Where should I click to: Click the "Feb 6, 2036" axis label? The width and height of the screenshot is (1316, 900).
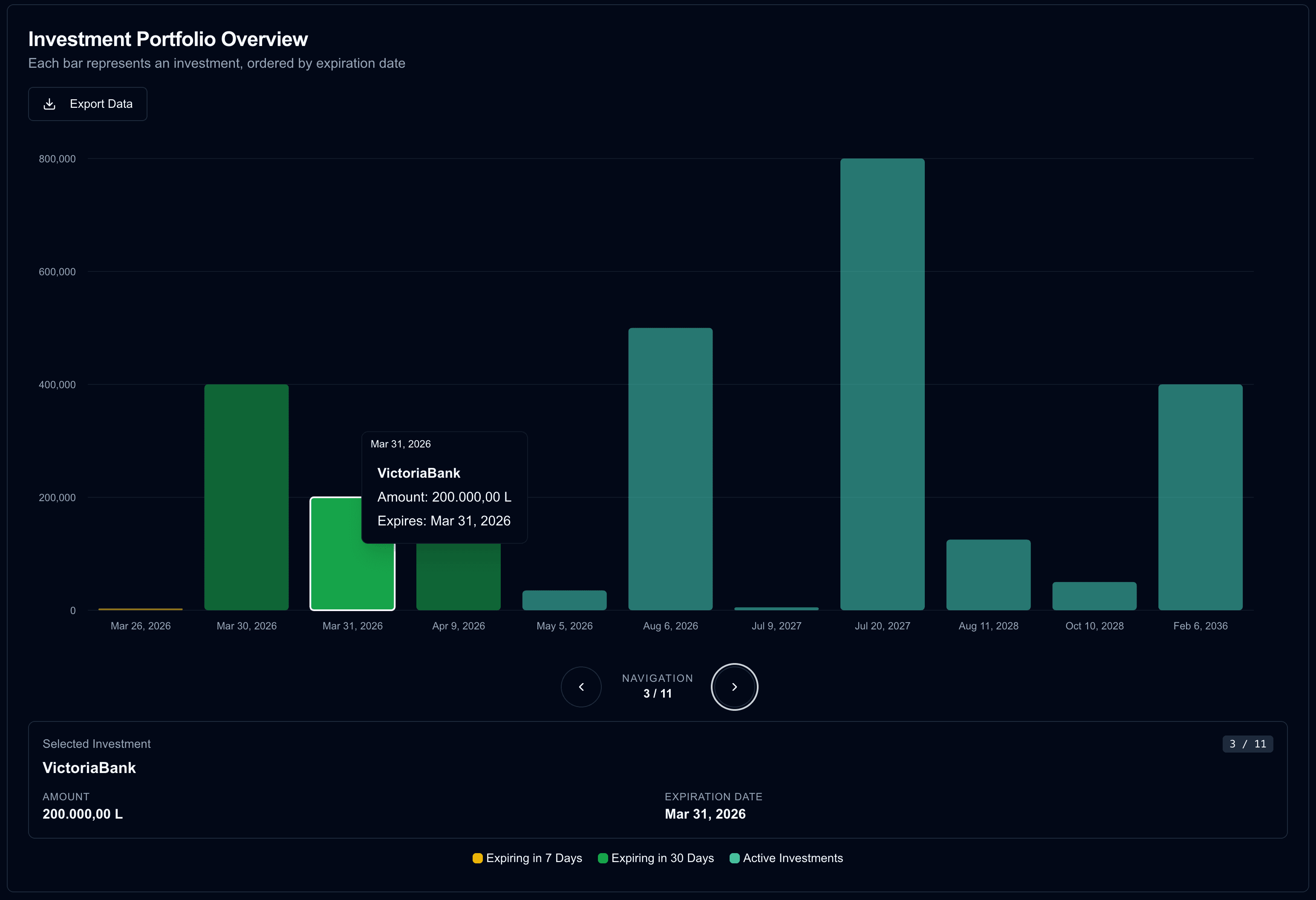pyautogui.click(x=1201, y=626)
